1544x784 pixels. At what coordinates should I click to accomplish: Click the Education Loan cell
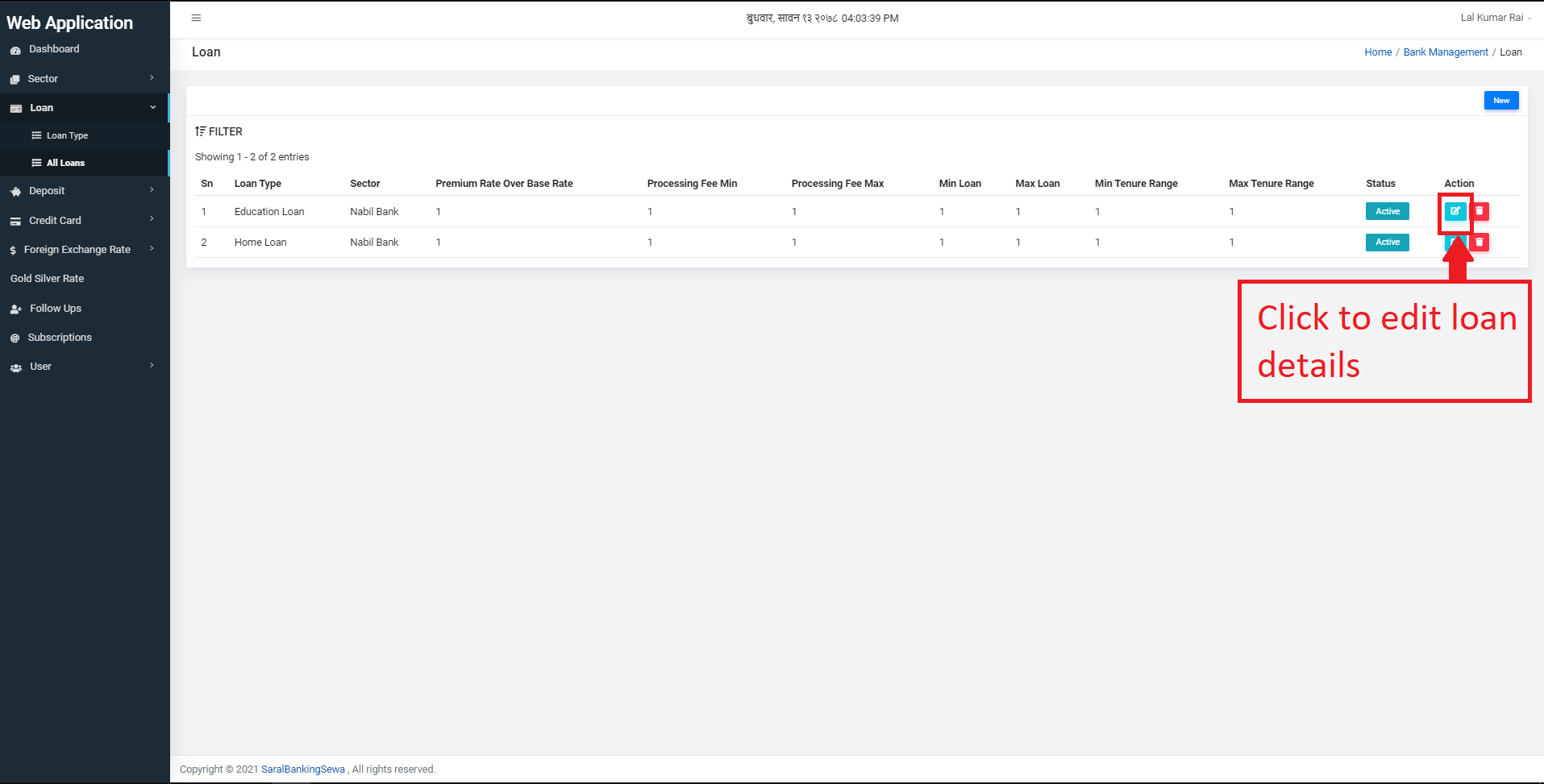[x=269, y=212]
